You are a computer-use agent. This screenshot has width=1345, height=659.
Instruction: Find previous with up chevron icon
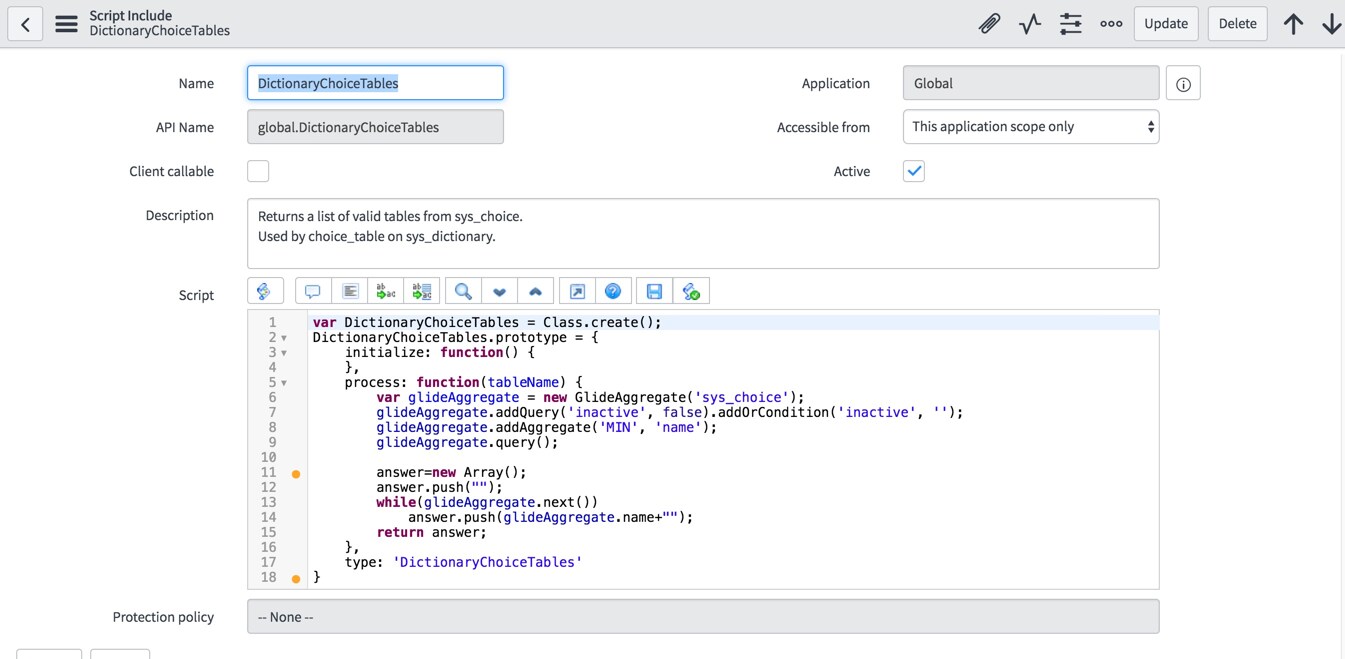[535, 291]
